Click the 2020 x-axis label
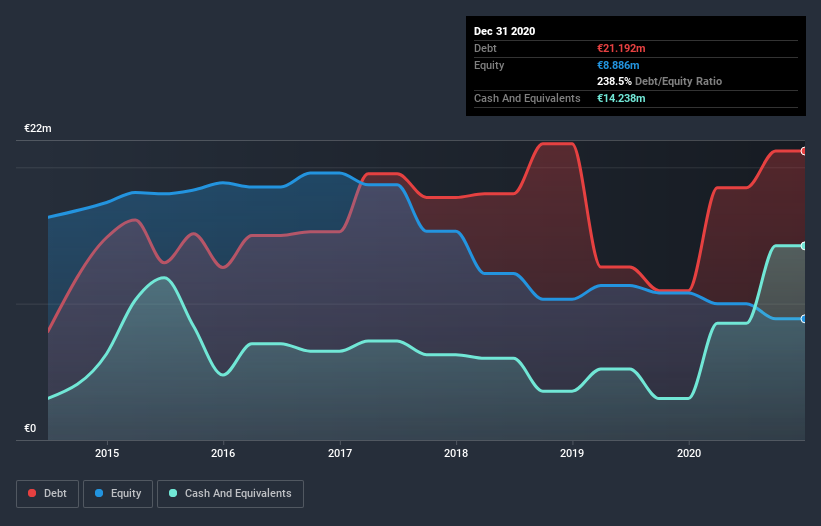The image size is (821, 526). click(x=689, y=453)
